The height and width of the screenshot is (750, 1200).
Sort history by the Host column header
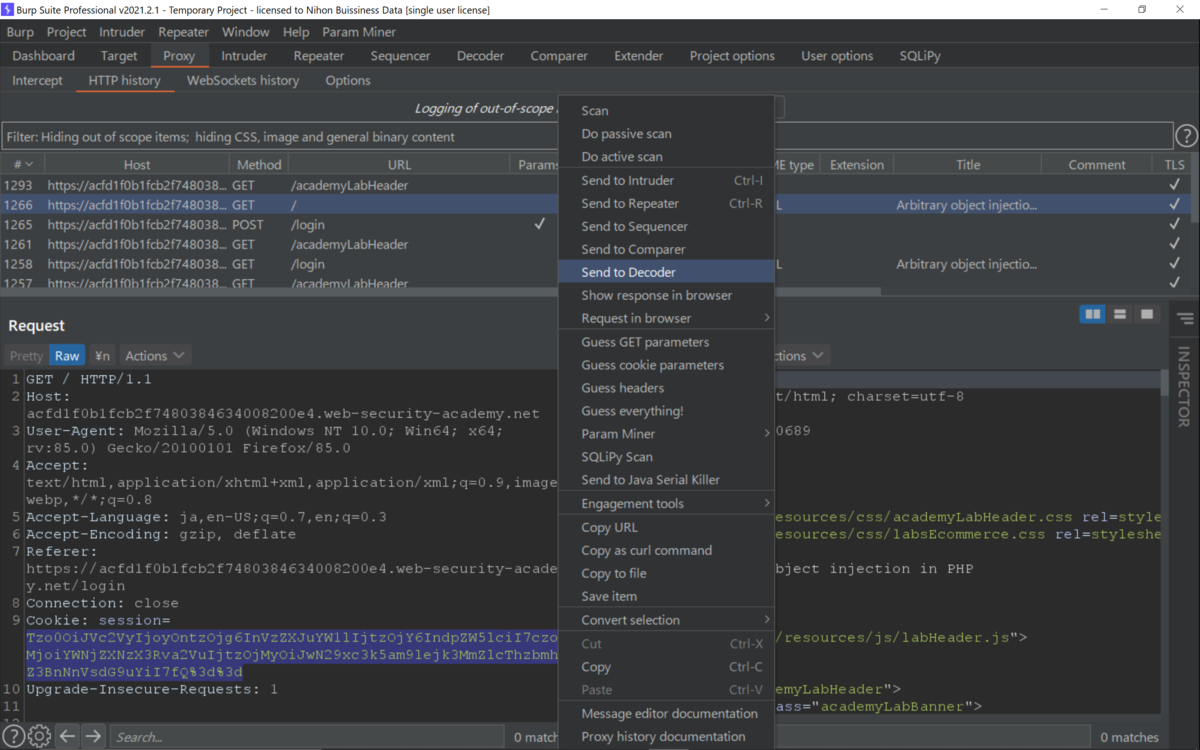tap(137, 165)
